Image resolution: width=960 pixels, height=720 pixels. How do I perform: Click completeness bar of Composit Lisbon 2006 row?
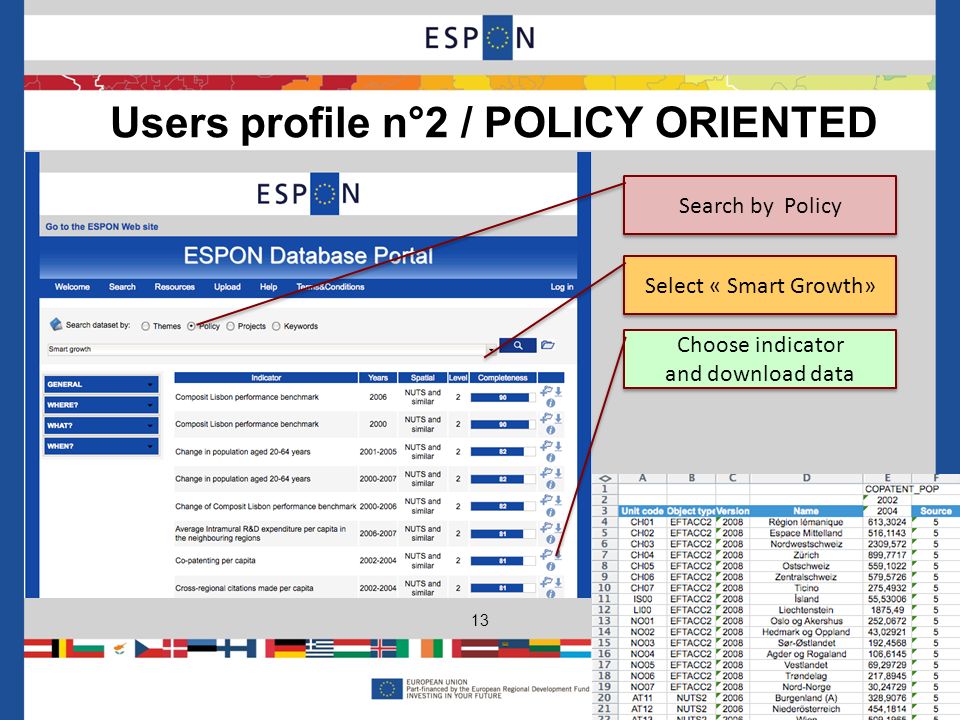click(x=503, y=397)
